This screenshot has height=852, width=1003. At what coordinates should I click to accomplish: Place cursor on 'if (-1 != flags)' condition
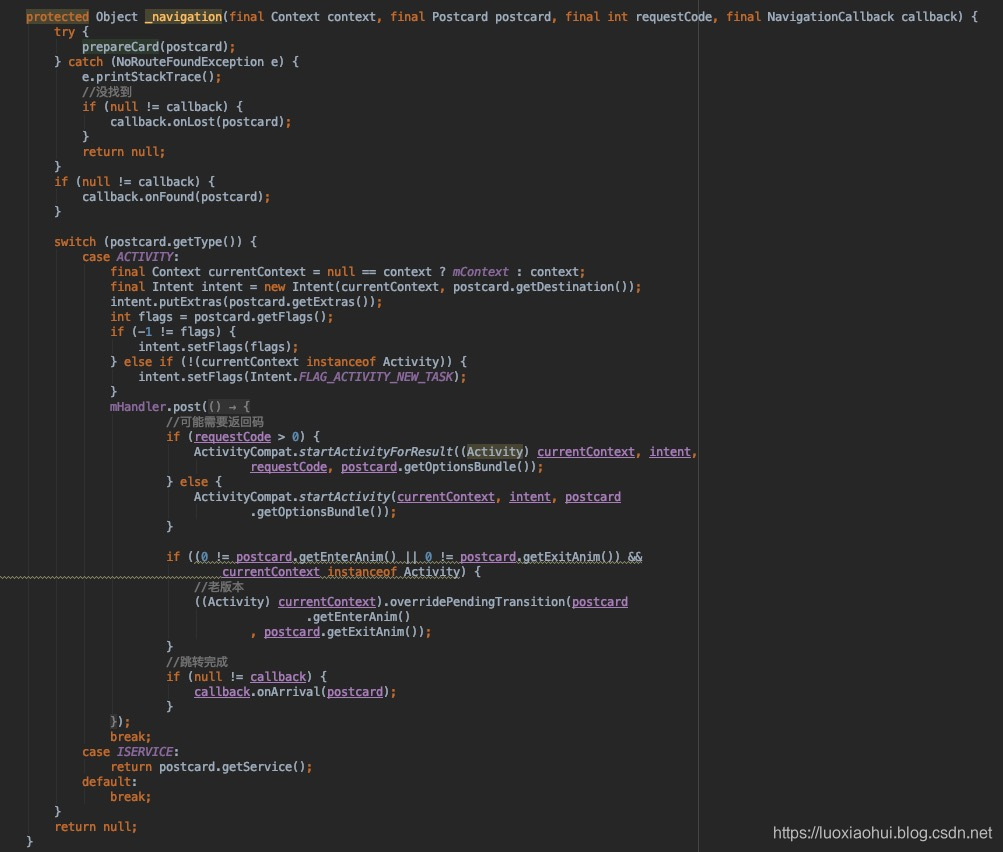pos(173,332)
